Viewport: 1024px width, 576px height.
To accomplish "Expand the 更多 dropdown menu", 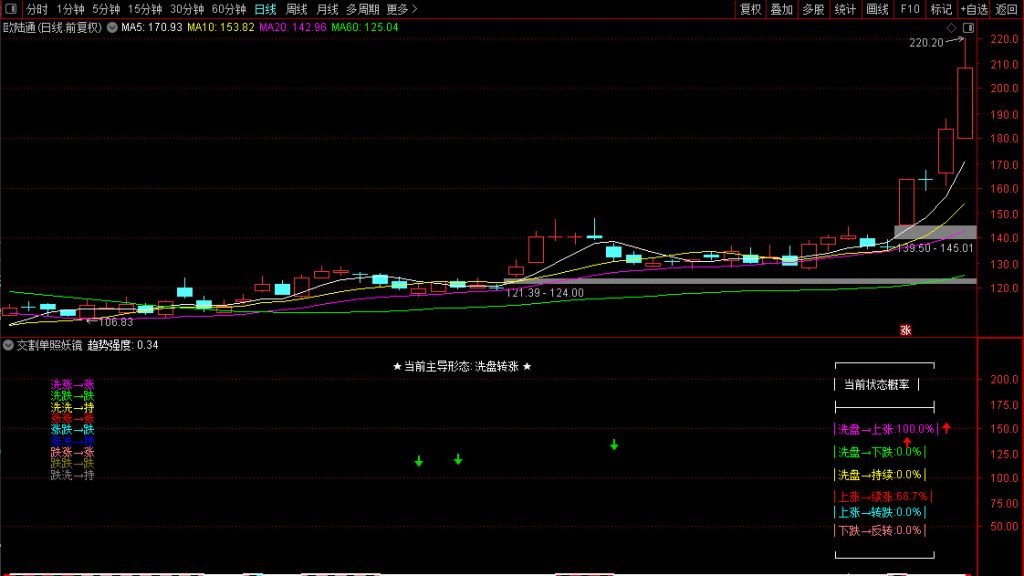I will pos(400,9).
